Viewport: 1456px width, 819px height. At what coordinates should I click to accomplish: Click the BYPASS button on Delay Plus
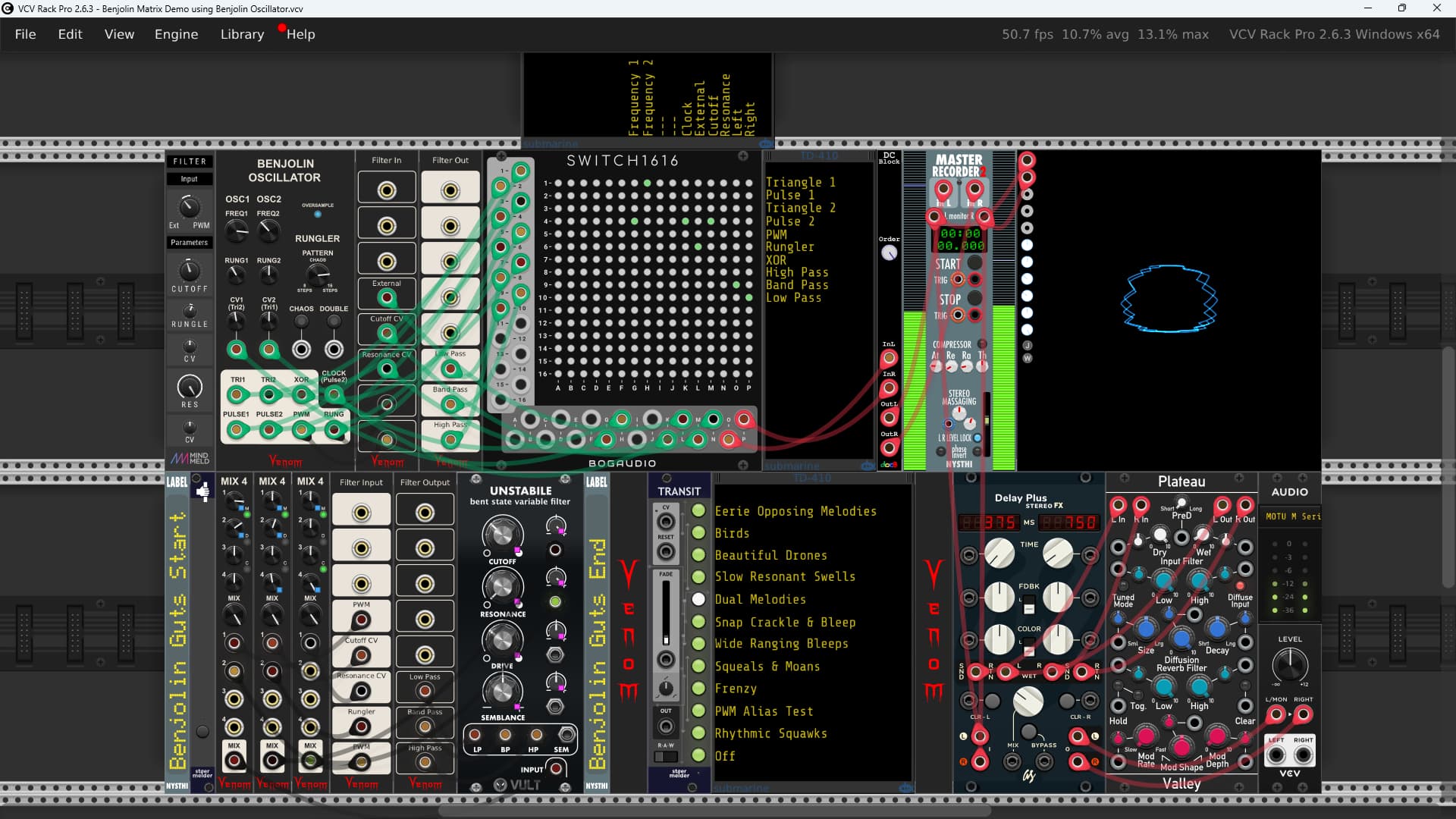1029,732
